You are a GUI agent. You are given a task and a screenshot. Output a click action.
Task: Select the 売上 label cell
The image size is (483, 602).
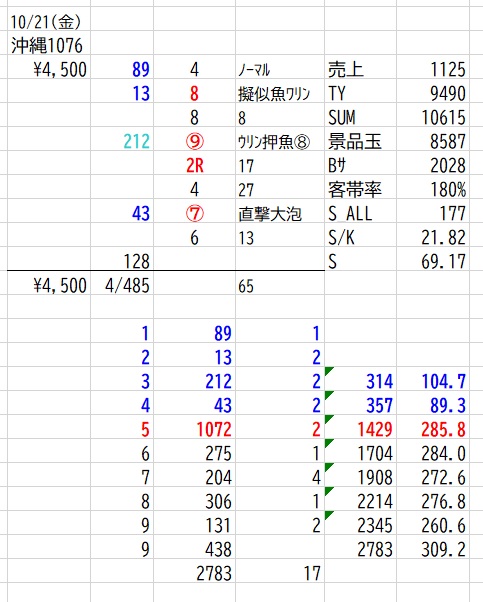[x=346, y=70]
